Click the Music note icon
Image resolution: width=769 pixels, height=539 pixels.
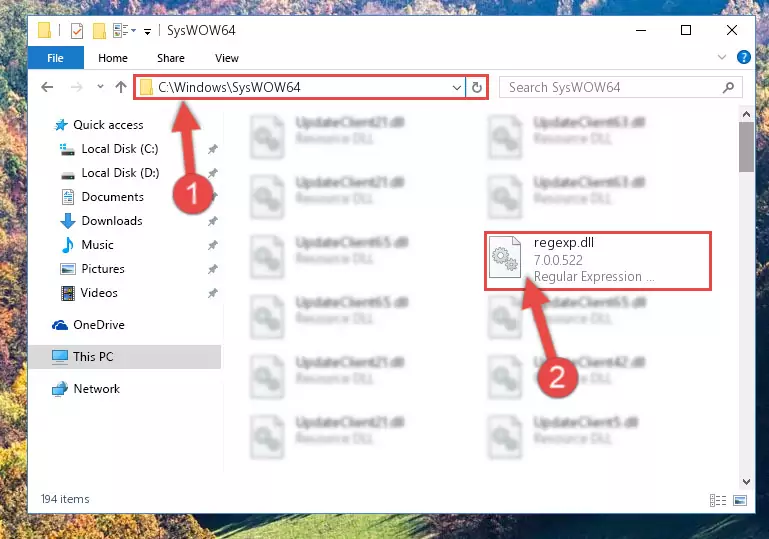pyautogui.click(x=68, y=245)
